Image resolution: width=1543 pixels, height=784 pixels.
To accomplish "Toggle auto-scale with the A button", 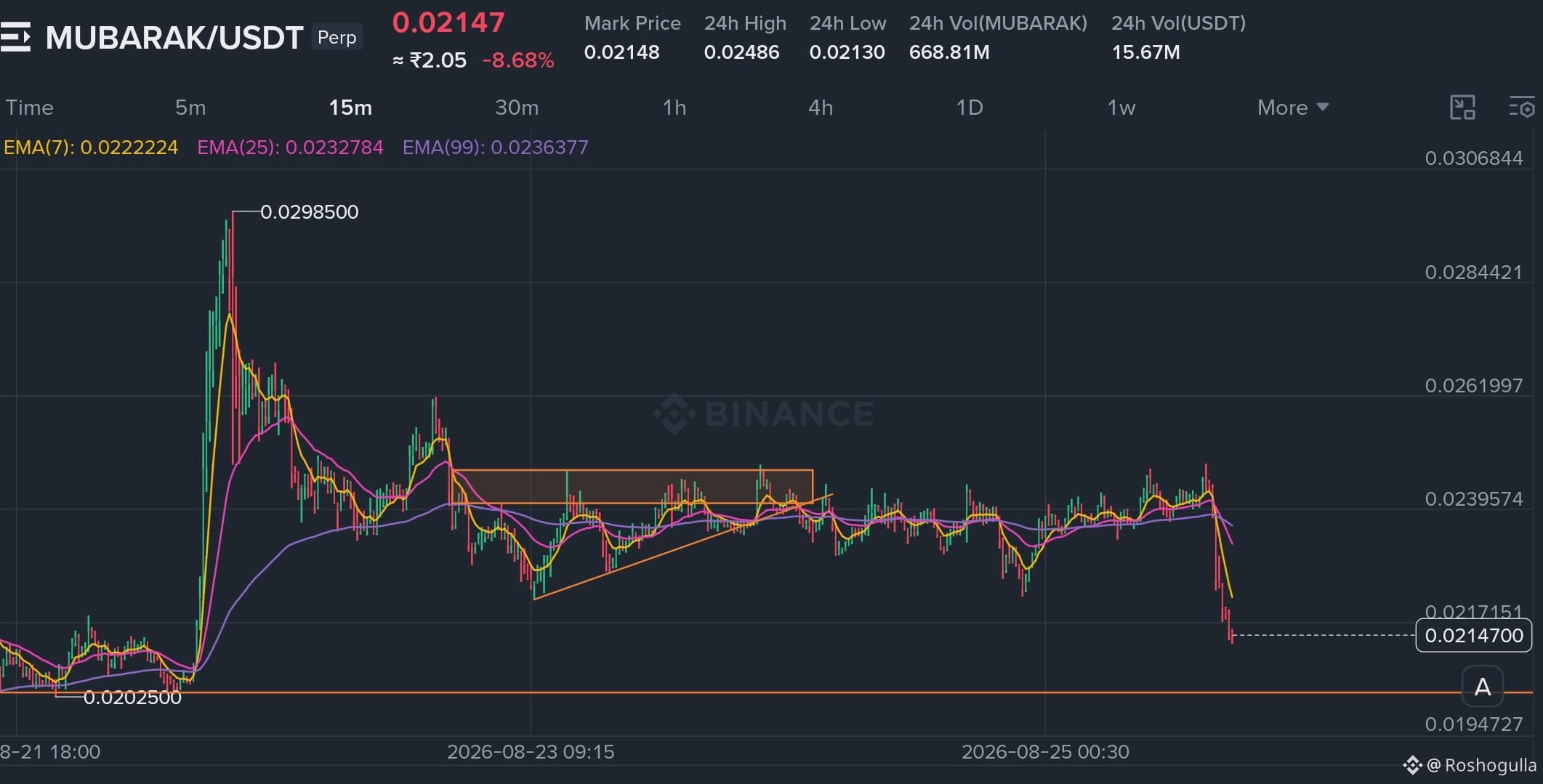I will tap(1483, 687).
